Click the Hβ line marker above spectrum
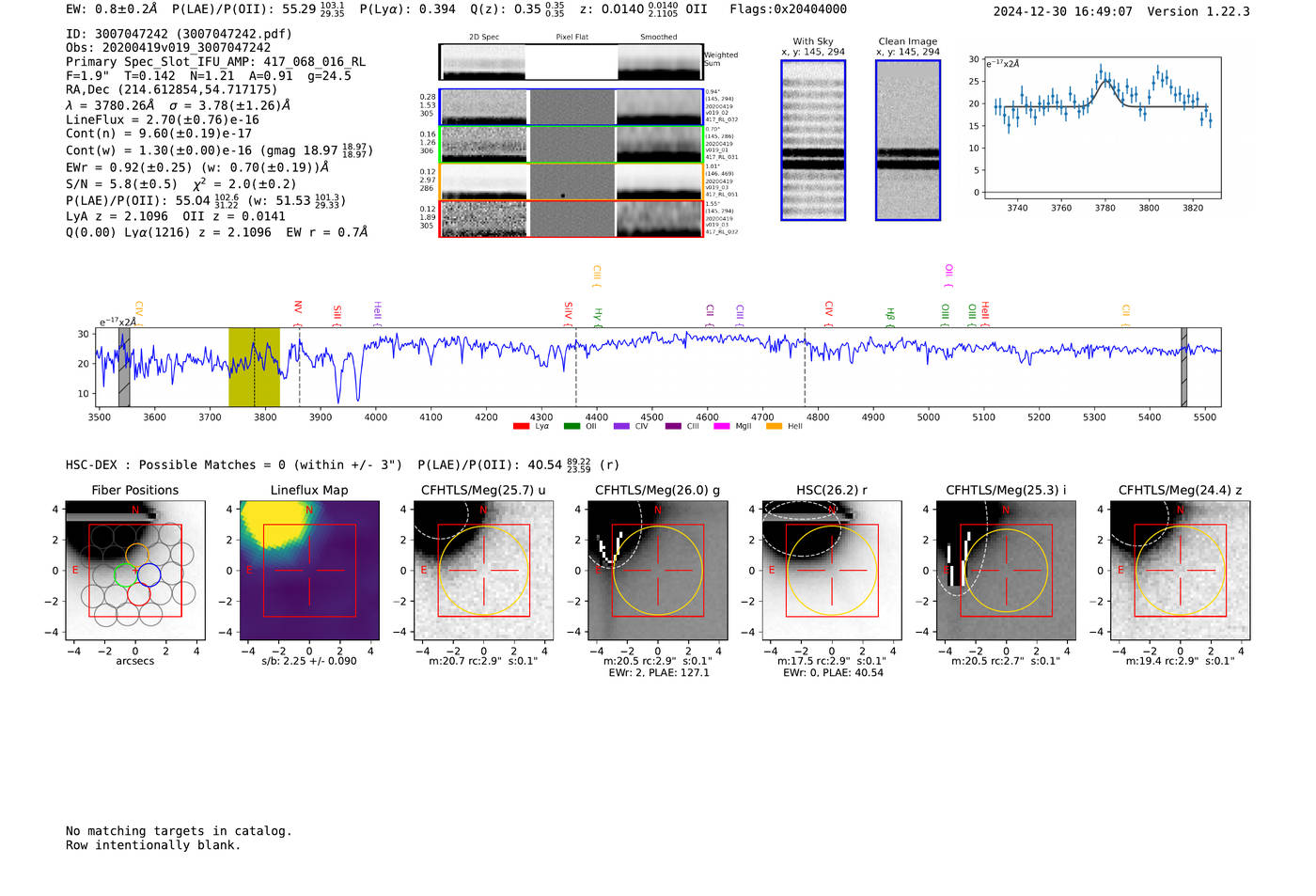Image resolution: width=1316 pixels, height=896 pixels. [890, 316]
